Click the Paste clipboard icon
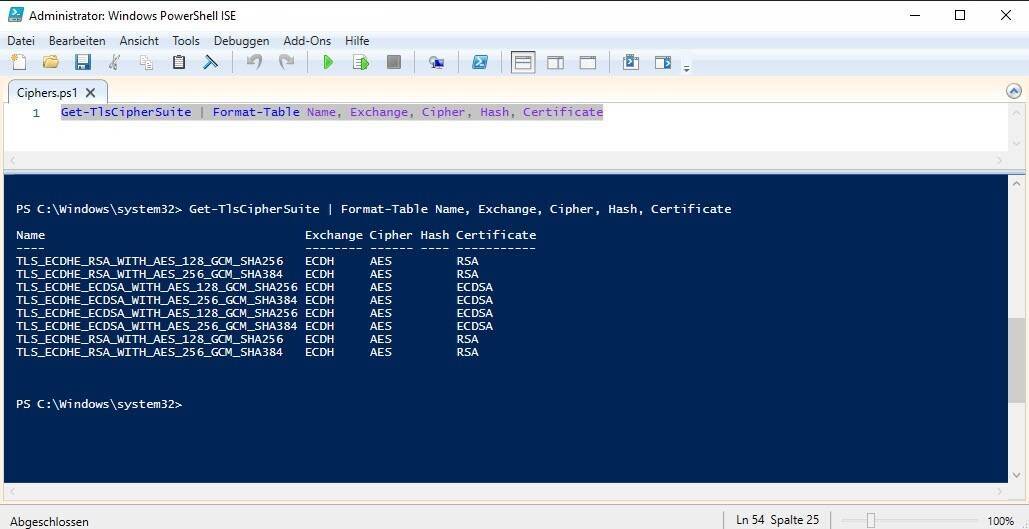Screen dimensions: 1029x529 178,62
